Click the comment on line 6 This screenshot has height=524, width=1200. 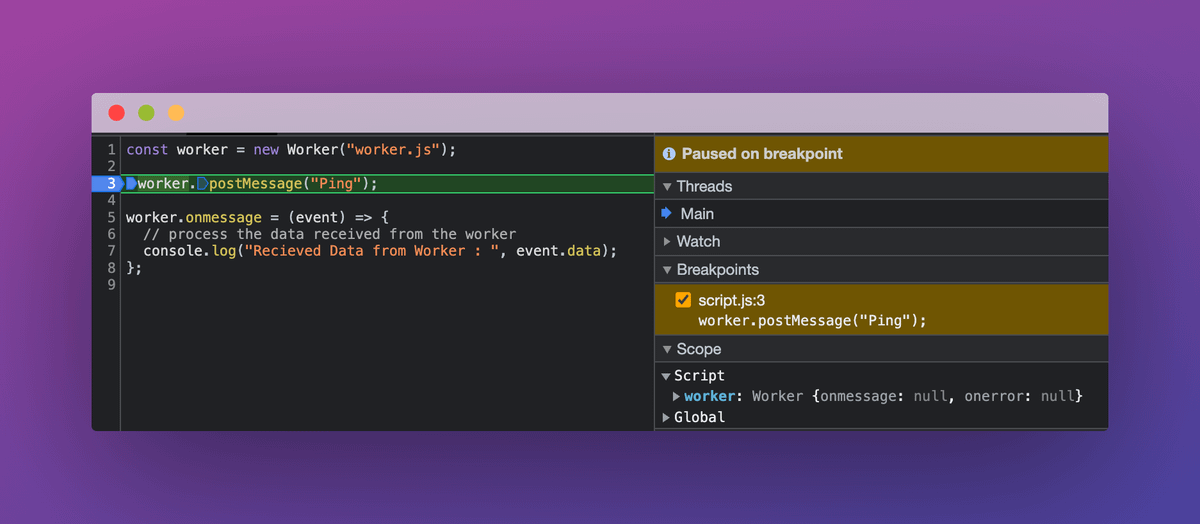click(x=330, y=234)
